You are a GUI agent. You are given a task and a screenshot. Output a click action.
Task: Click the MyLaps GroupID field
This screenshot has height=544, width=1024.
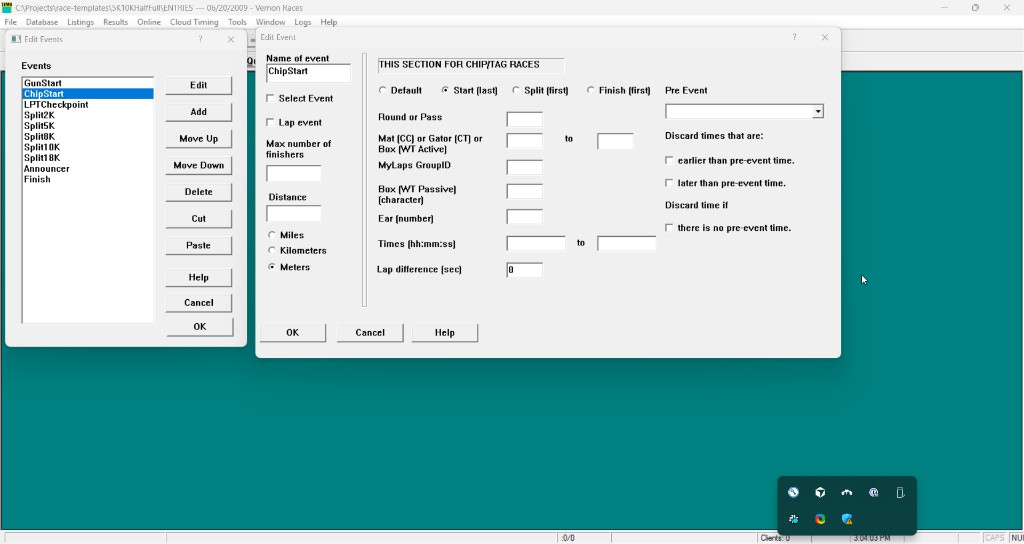pos(524,167)
